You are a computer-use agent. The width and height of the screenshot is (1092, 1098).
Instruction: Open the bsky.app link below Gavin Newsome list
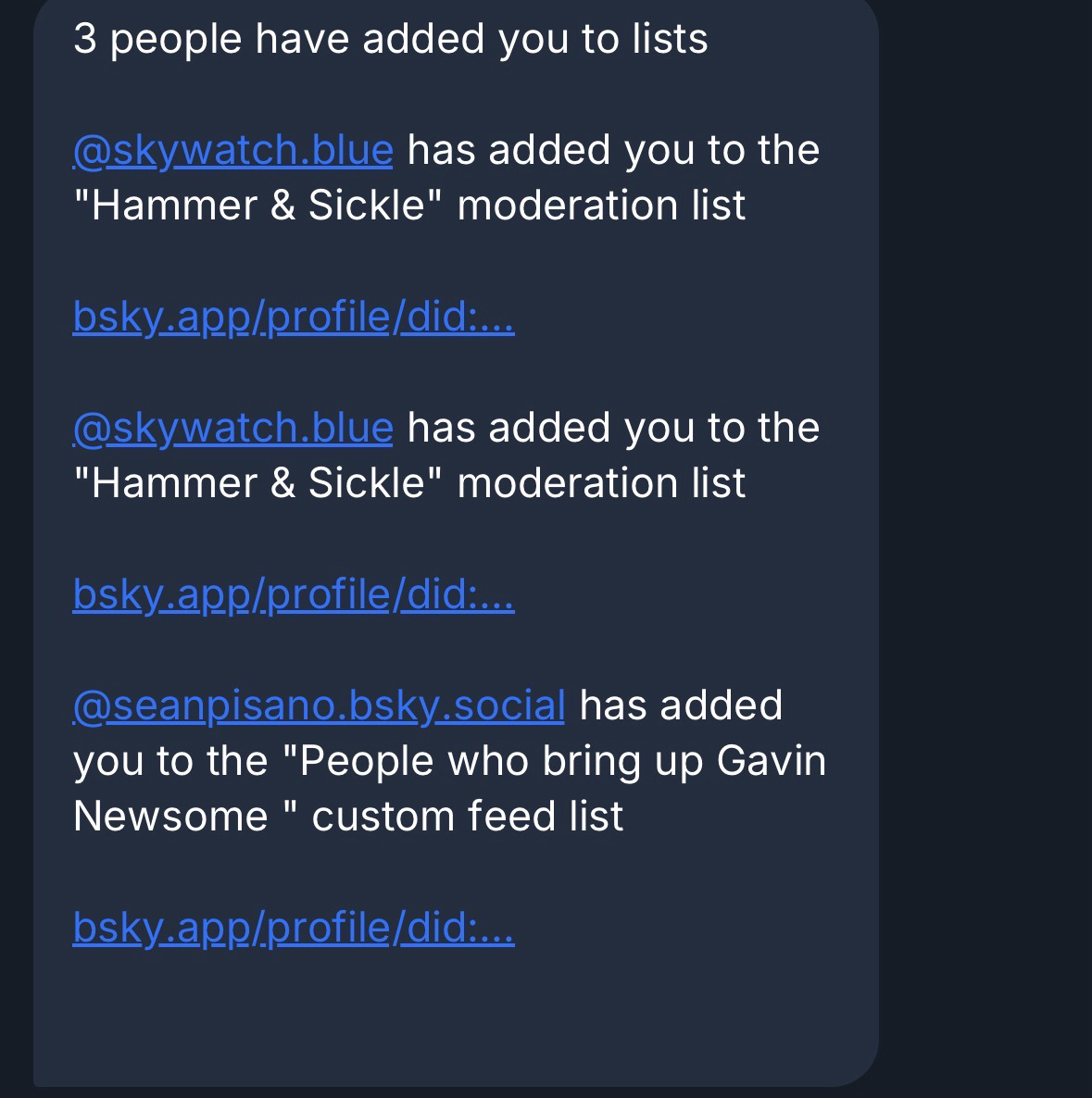coord(293,928)
